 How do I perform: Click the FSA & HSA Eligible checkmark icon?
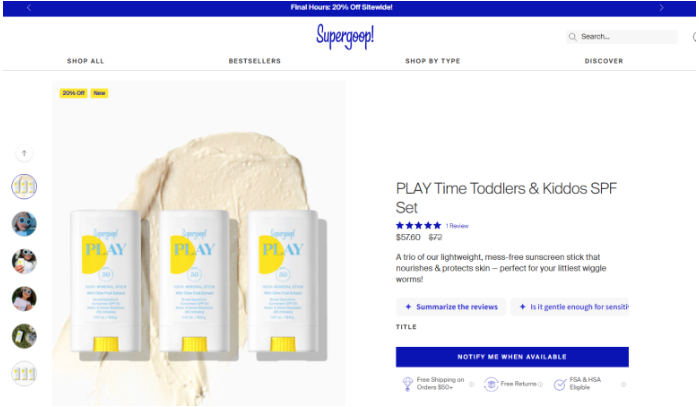560,384
